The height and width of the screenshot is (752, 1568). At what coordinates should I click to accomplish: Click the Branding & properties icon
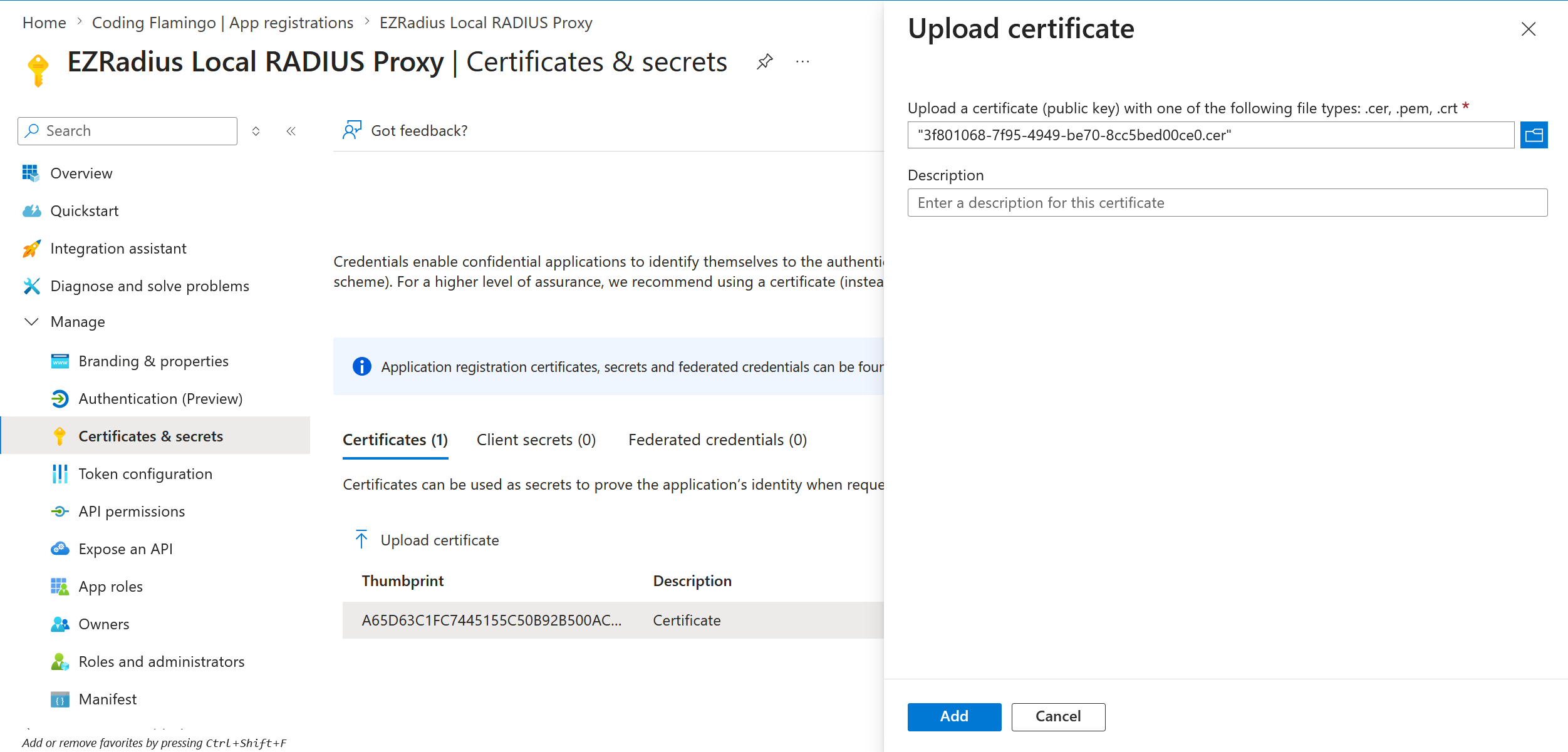click(60, 361)
